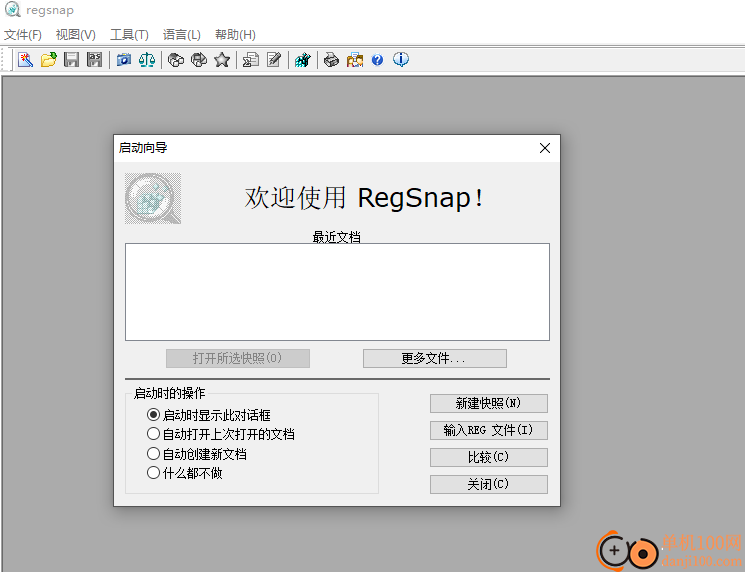Click the two people toolbar icon

354,60
